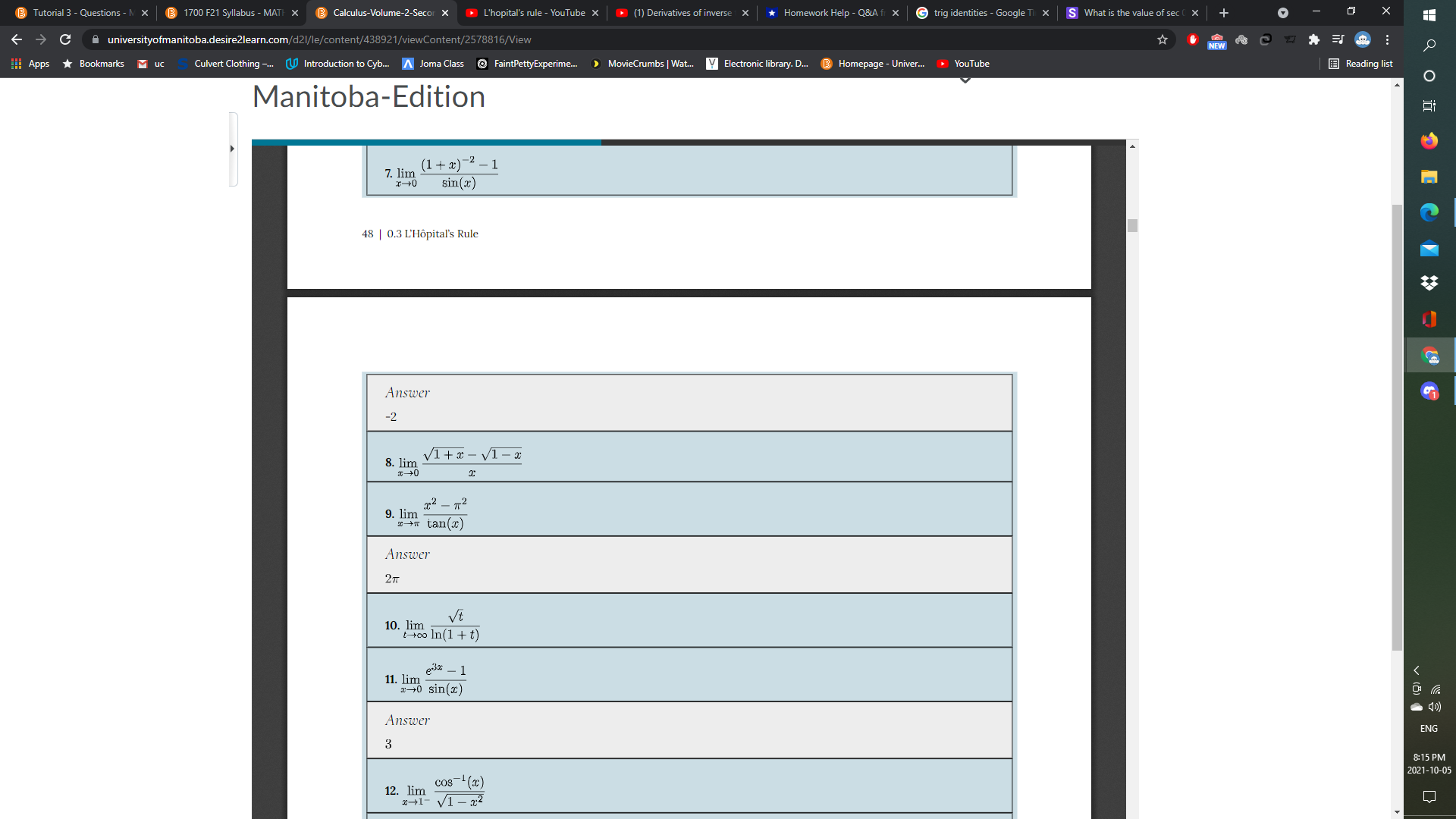Open Dropbox from the taskbar

(x=1429, y=283)
